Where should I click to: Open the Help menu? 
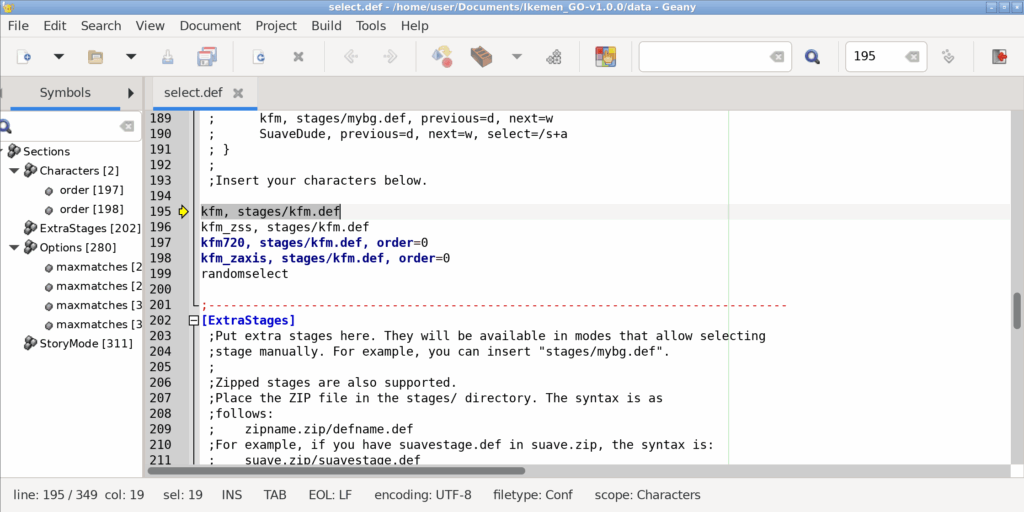(415, 25)
